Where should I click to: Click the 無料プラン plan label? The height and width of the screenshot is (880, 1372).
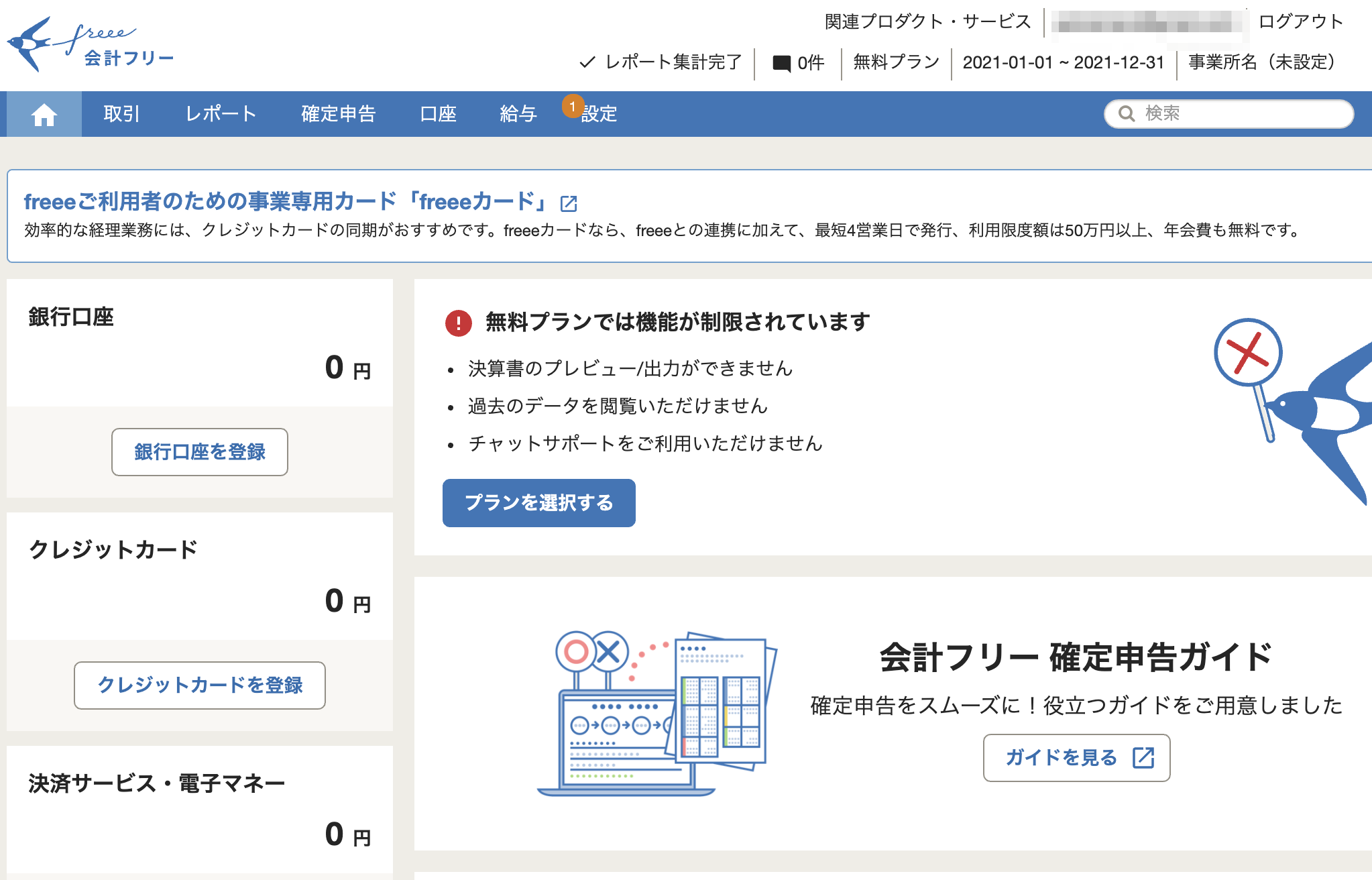tap(897, 62)
